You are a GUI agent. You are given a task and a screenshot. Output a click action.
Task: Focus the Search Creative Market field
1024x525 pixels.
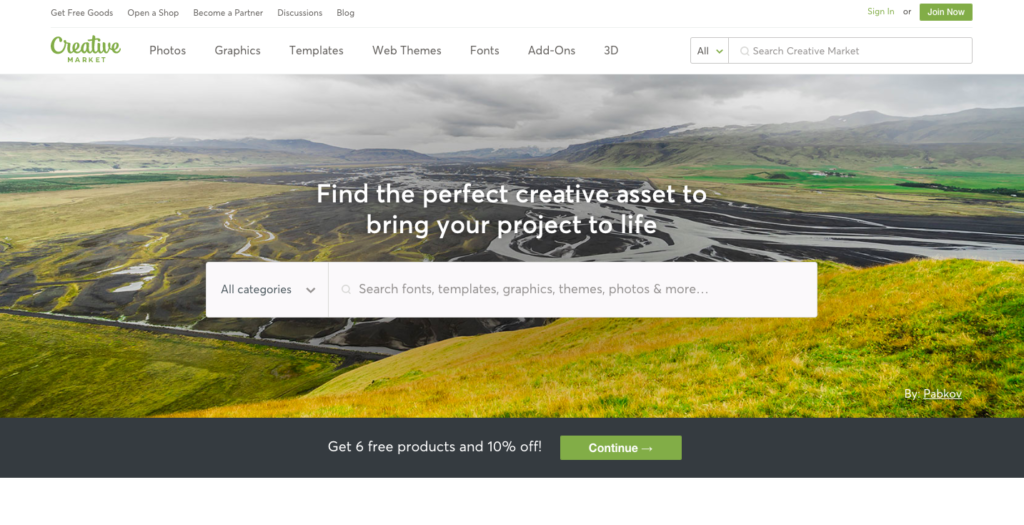[850, 51]
